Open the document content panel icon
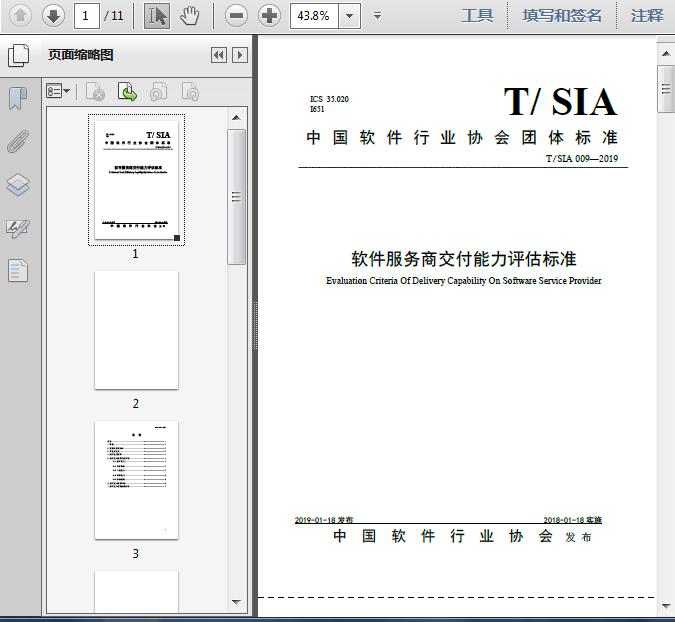This screenshot has height=622, width=675. coord(18,271)
